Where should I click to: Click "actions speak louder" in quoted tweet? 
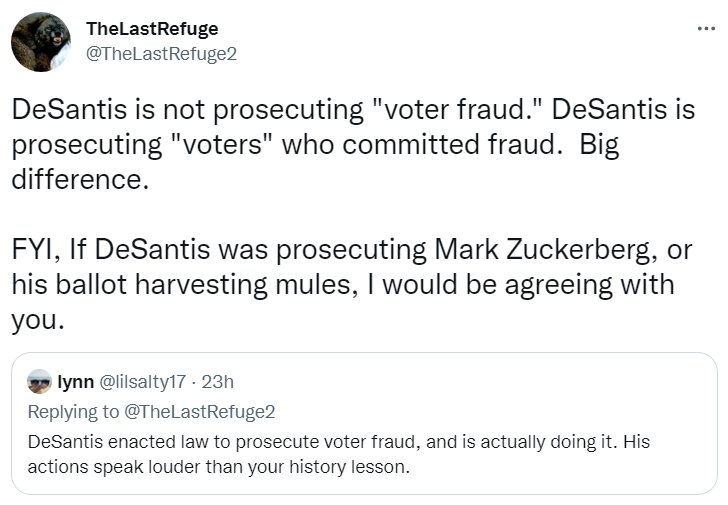pyautogui.click(x=99, y=467)
